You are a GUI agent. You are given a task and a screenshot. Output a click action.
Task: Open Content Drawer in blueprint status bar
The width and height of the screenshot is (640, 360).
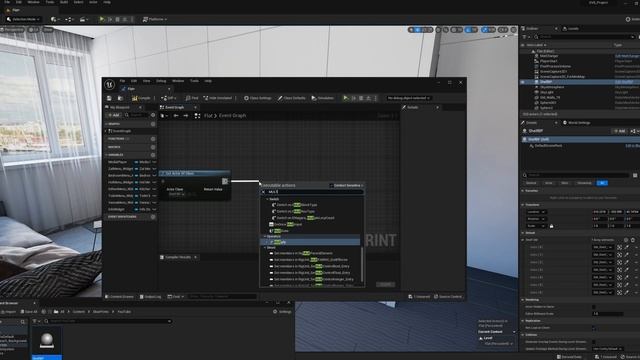pos(119,297)
